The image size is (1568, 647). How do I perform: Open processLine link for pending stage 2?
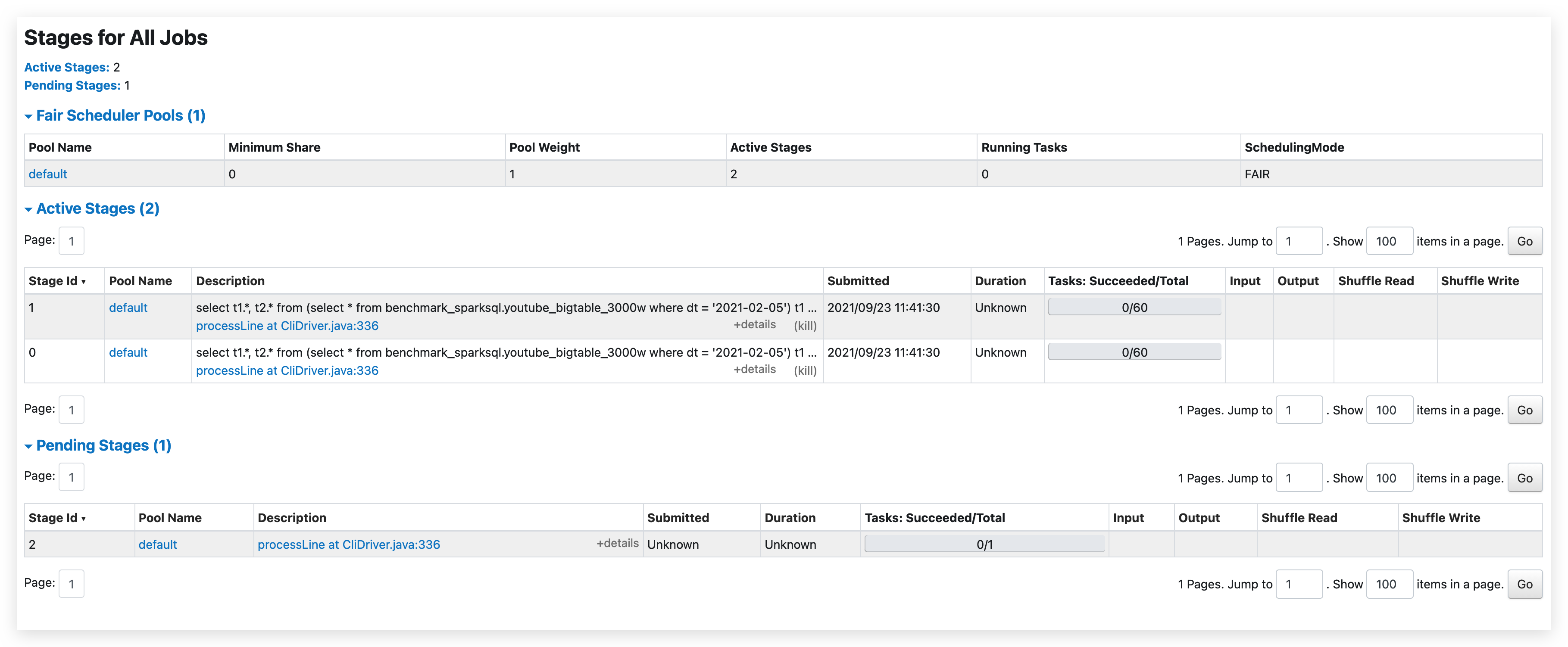[x=349, y=544]
